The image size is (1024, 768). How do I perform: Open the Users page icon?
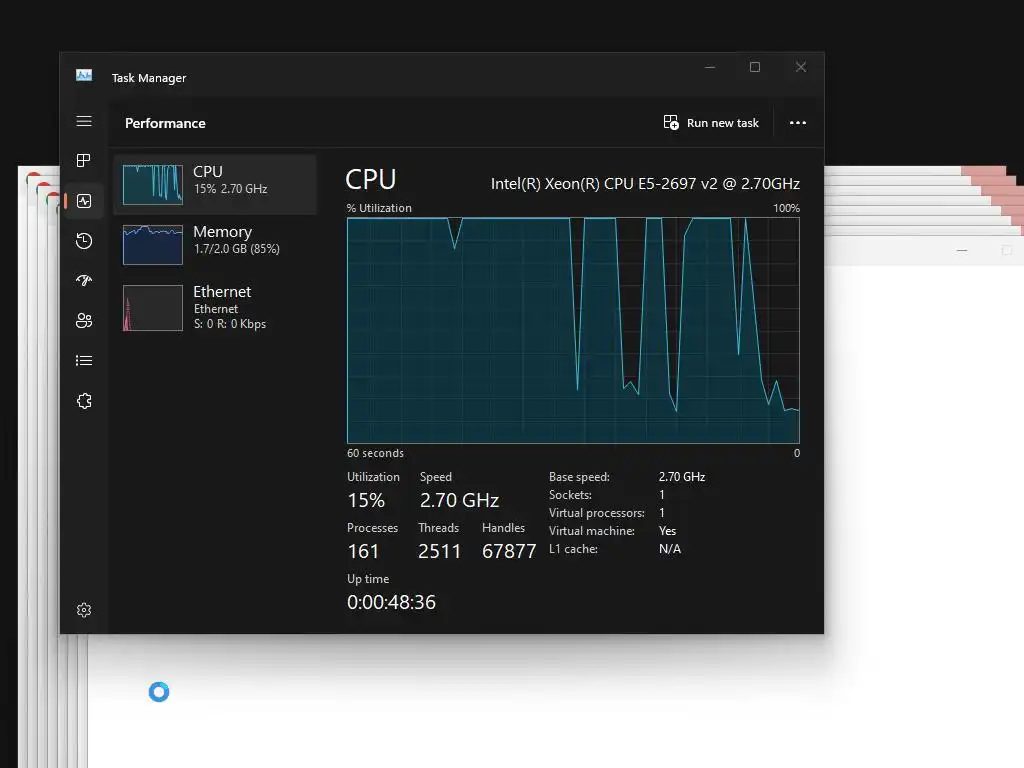click(x=84, y=321)
